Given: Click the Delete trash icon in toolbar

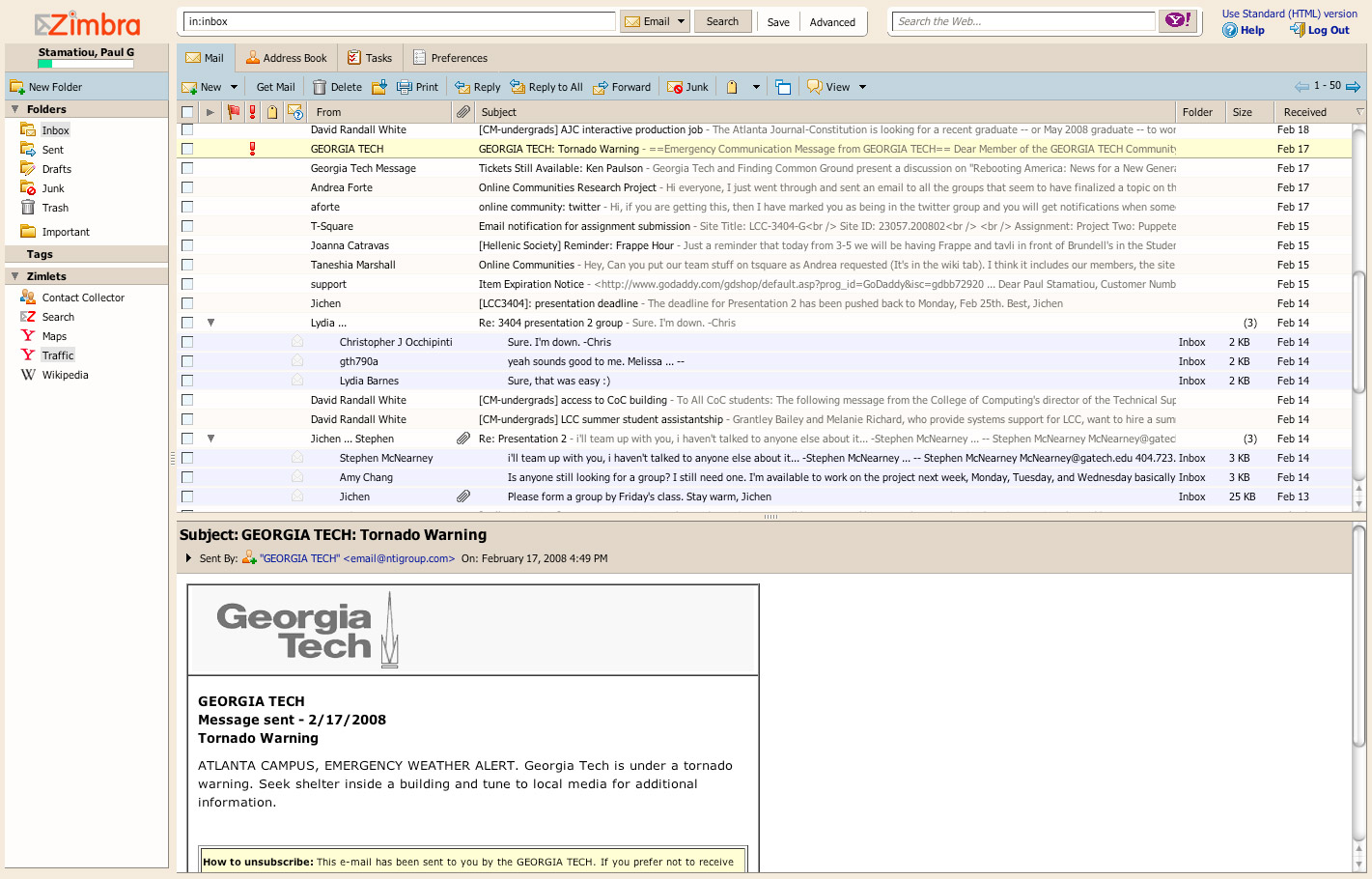Looking at the screenshot, I should pyautogui.click(x=319, y=86).
